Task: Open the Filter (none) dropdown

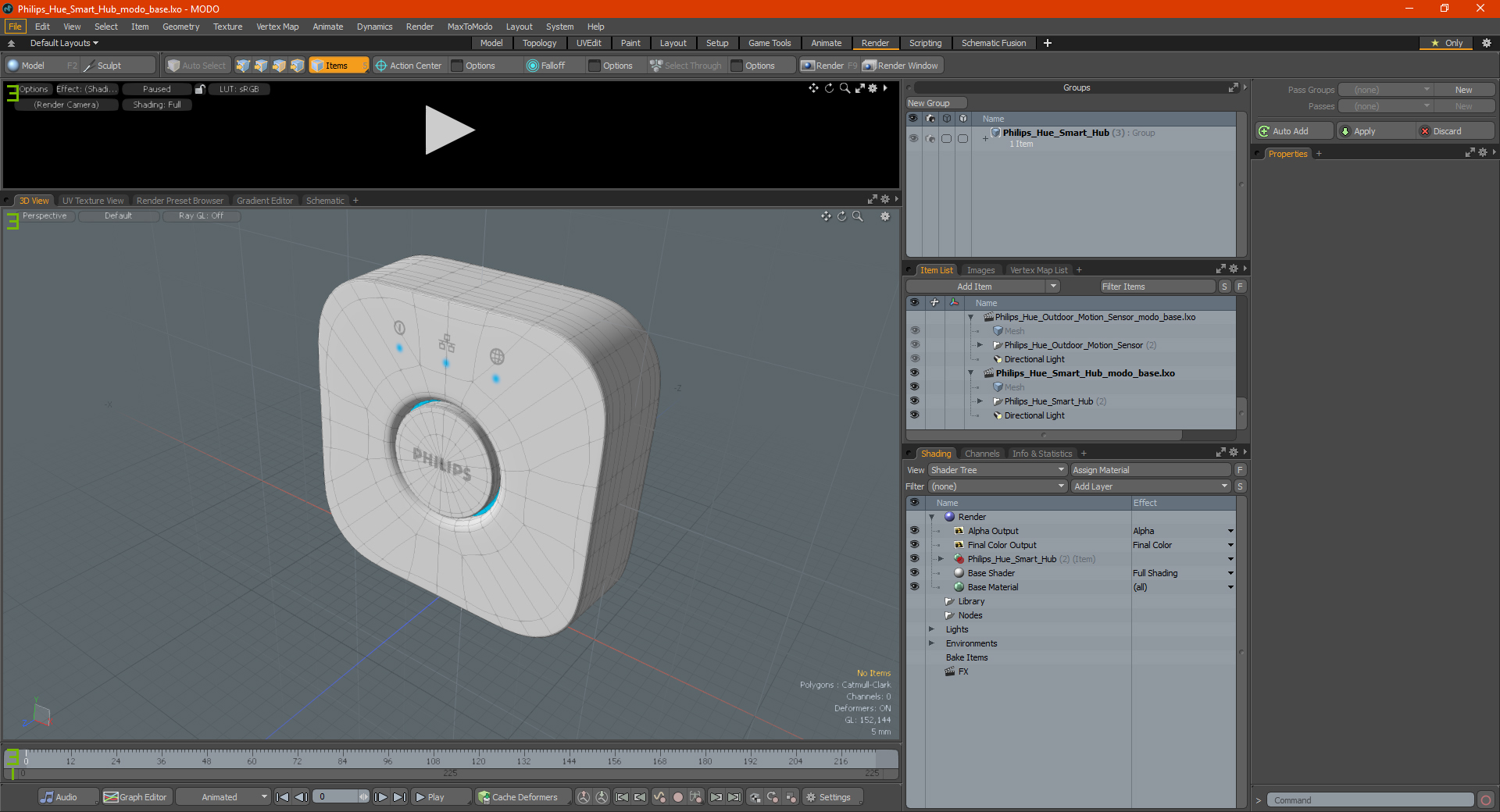Action: pyautogui.click(x=997, y=486)
